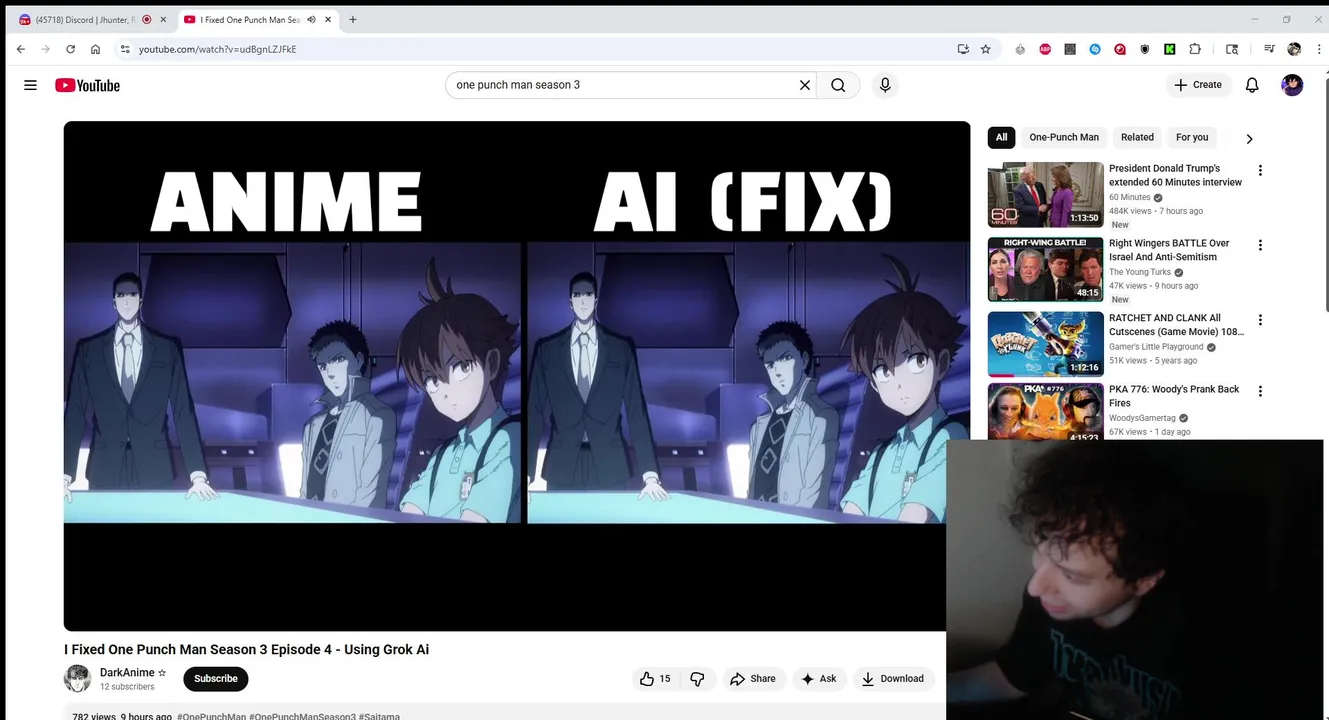Open Right Wingers BATTLE video thumbnail

[x=1045, y=269]
